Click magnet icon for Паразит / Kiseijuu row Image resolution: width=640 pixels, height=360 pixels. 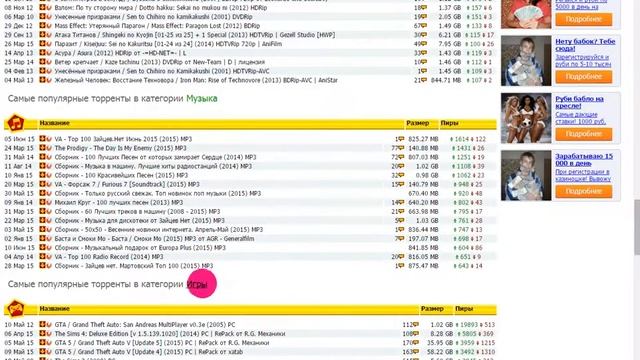pos(49,44)
